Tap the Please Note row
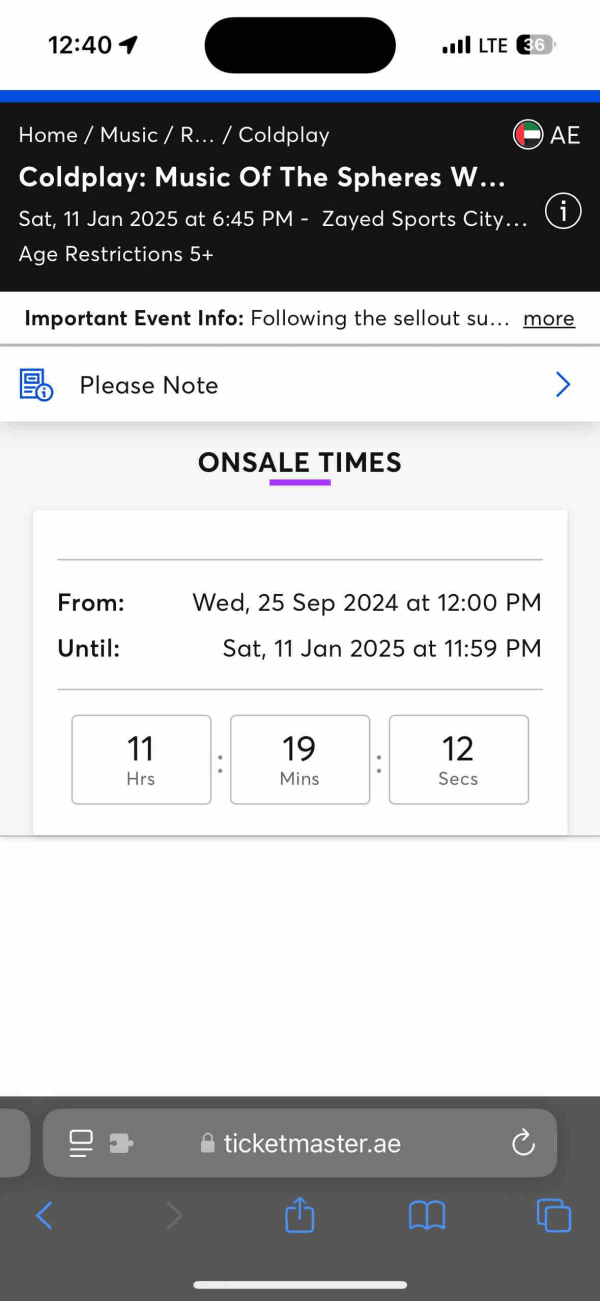The width and height of the screenshot is (600, 1301). [300, 385]
